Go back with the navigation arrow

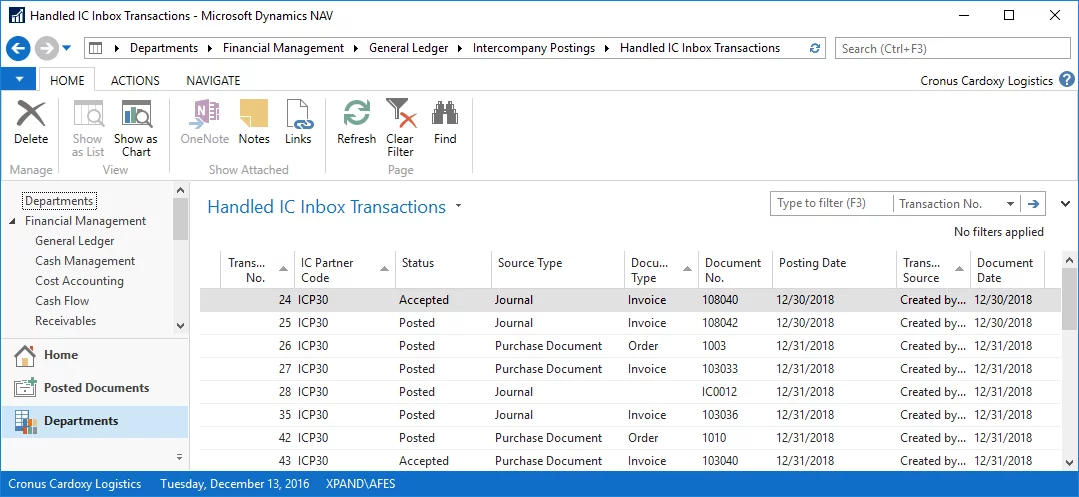tap(18, 48)
